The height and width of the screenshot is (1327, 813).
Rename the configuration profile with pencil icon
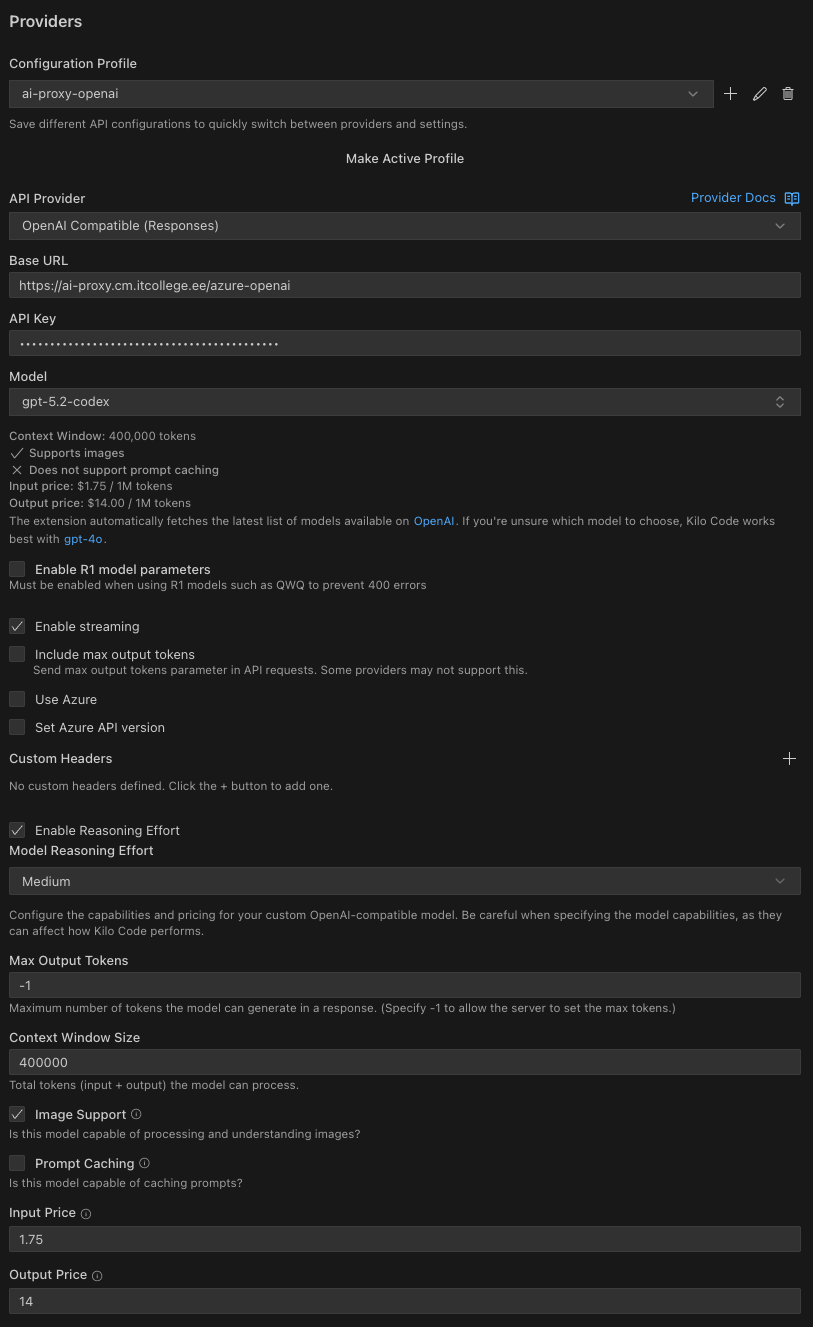coord(760,94)
